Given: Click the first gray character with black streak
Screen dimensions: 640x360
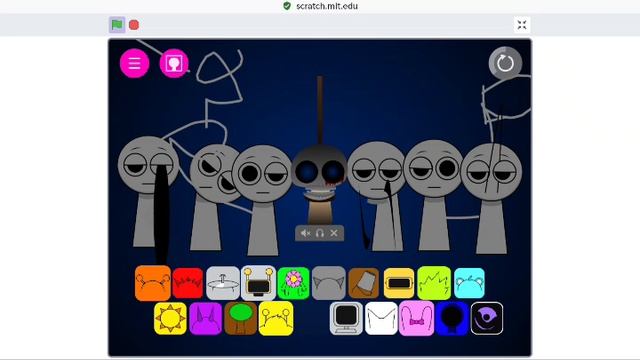Looking at the screenshot, I should (x=148, y=192).
